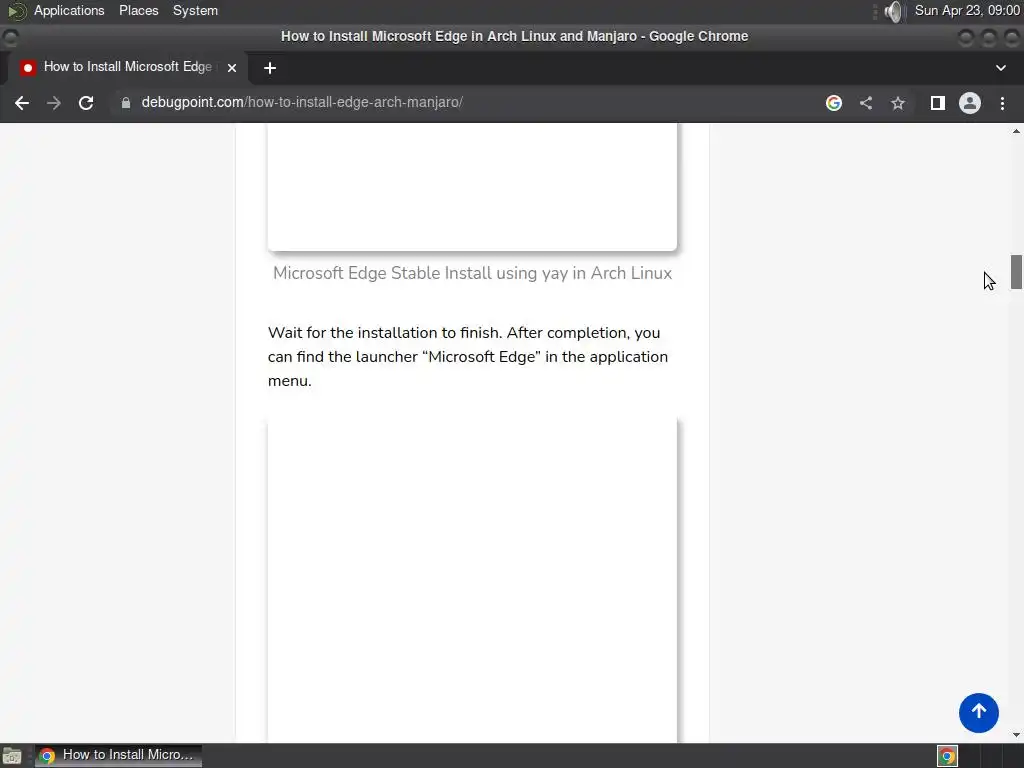Click scrollbar down arrow
The width and height of the screenshot is (1024, 768).
point(1016,735)
